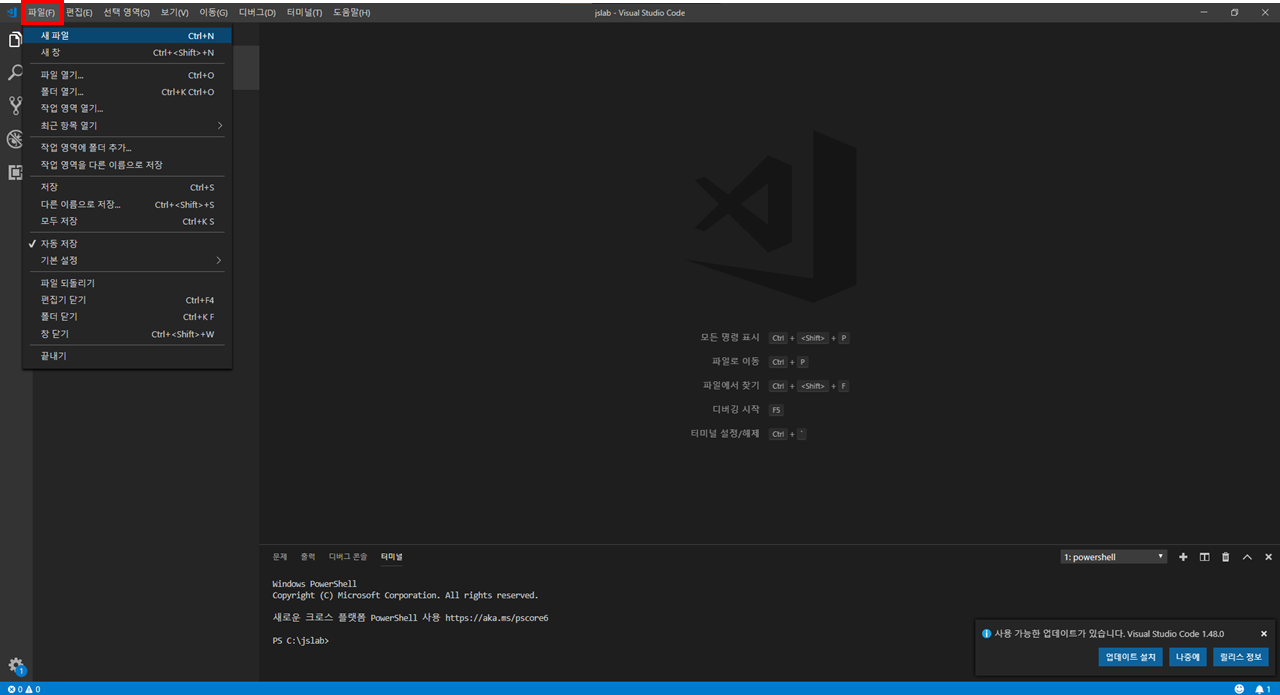The image size is (1280, 695).
Task: Choose 끝내기 to exit
Action: point(127,356)
